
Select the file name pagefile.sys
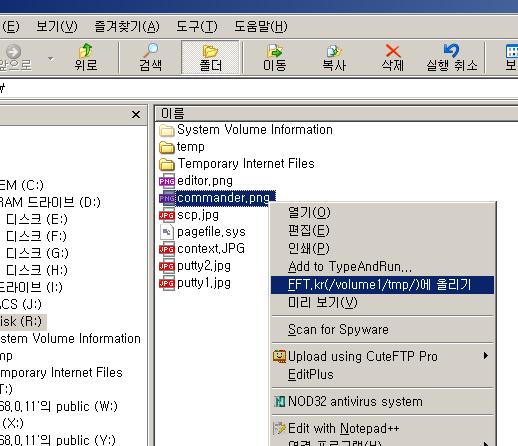click(x=211, y=232)
